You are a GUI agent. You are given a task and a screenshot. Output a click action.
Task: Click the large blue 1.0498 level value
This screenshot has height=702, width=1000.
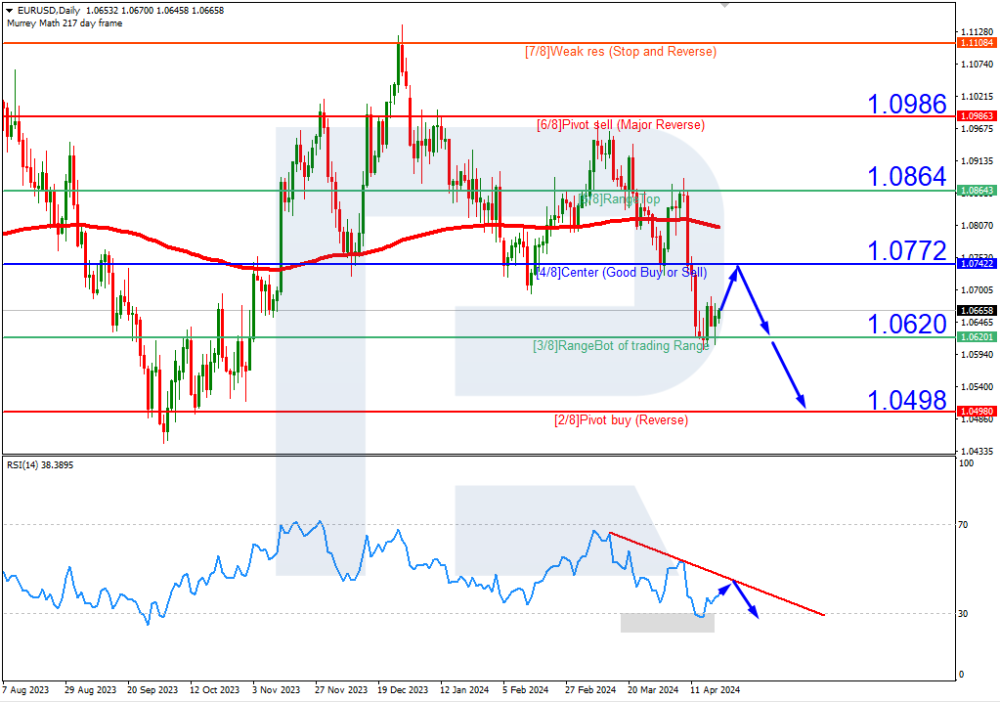(x=907, y=400)
